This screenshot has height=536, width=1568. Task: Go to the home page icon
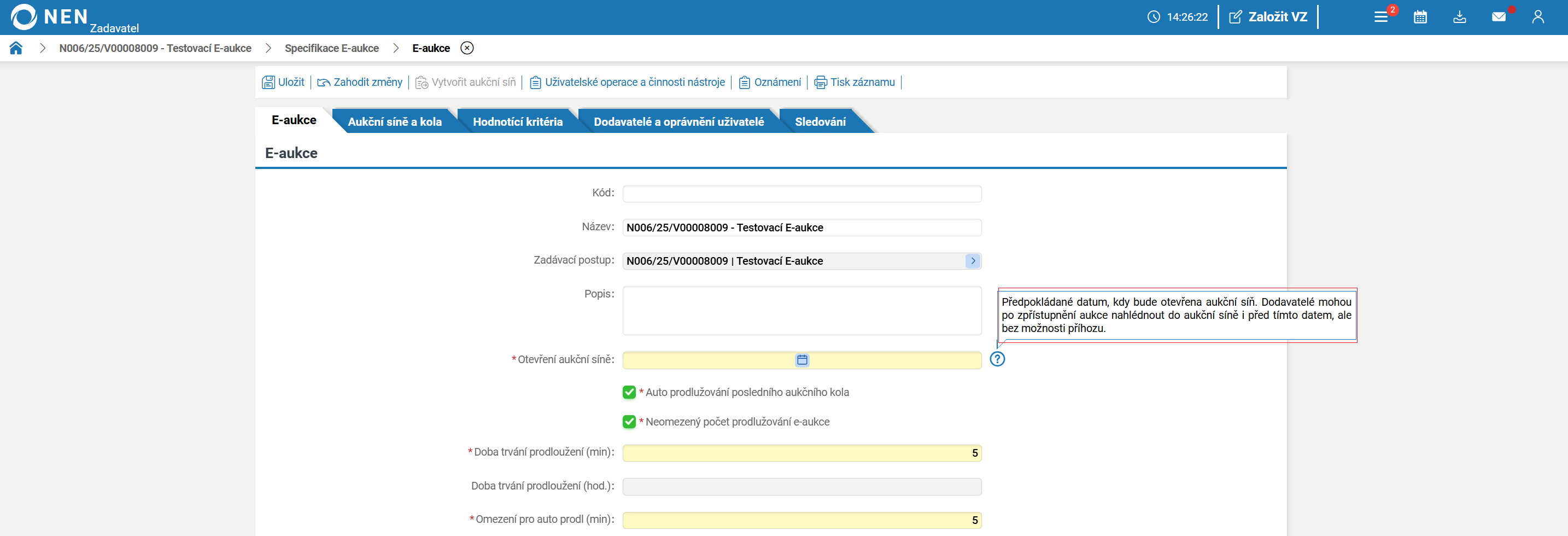click(16, 48)
